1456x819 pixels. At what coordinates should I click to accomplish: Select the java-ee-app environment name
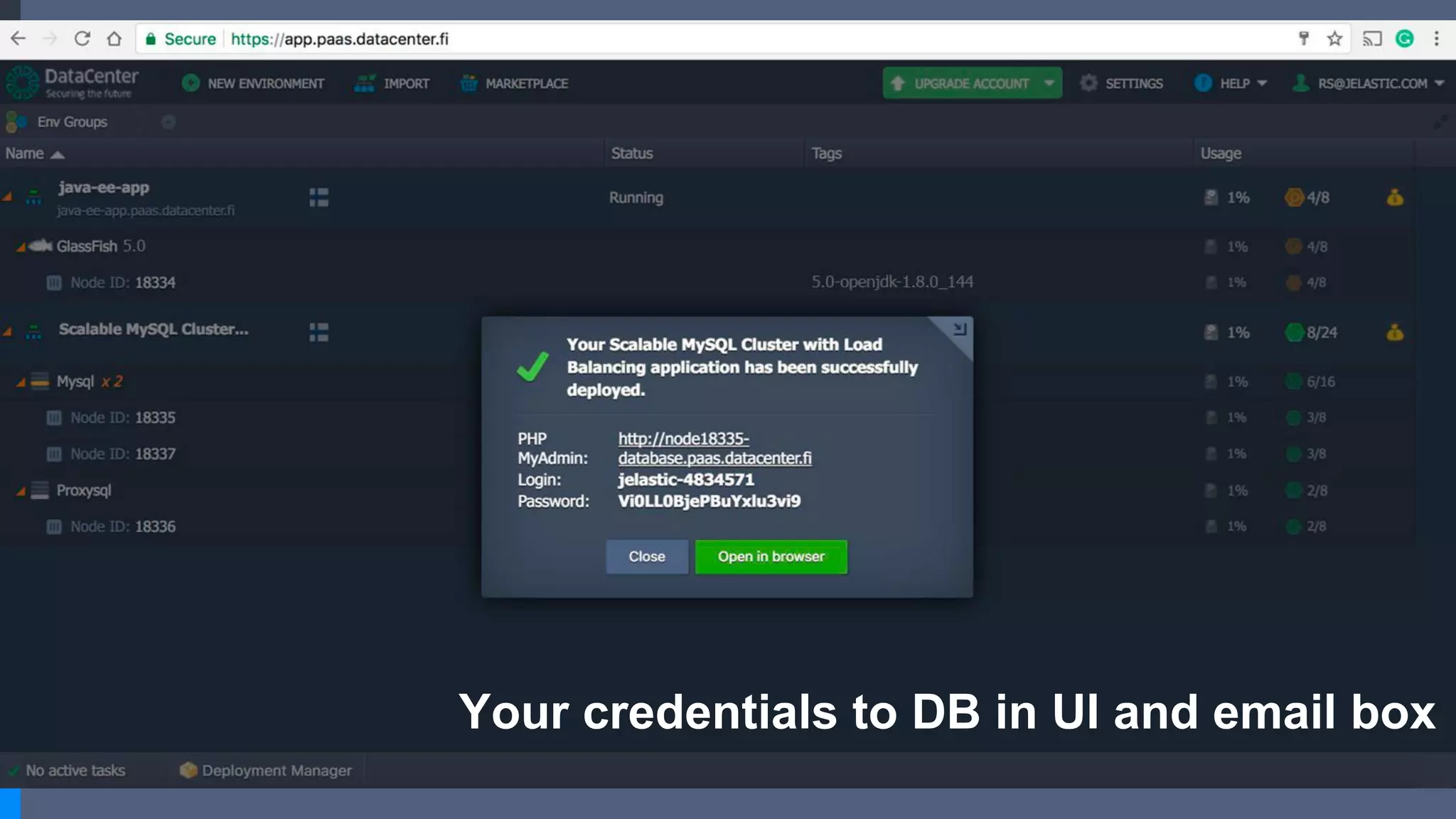(104, 188)
